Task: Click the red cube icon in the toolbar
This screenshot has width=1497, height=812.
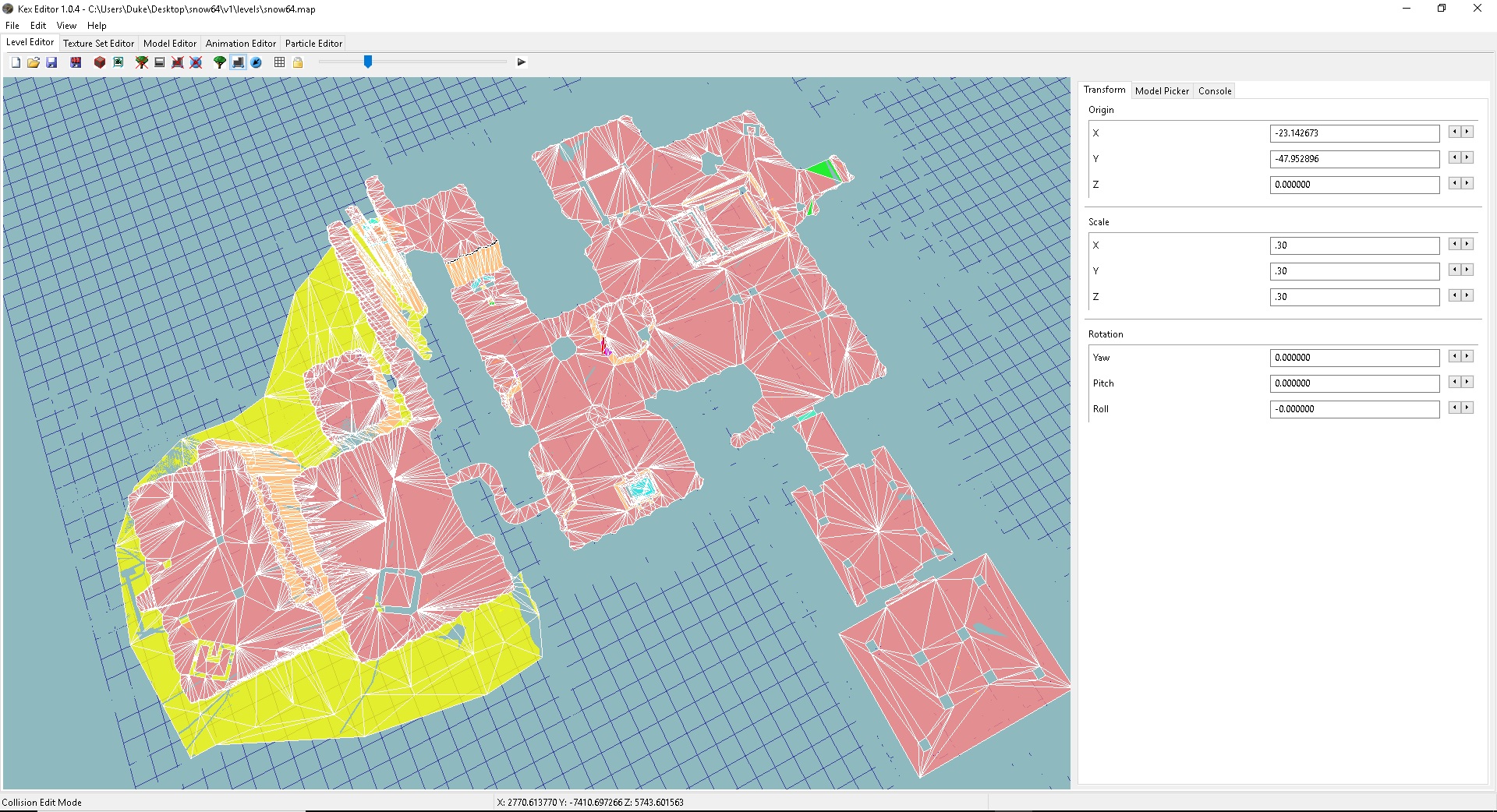Action: [x=100, y=62]
